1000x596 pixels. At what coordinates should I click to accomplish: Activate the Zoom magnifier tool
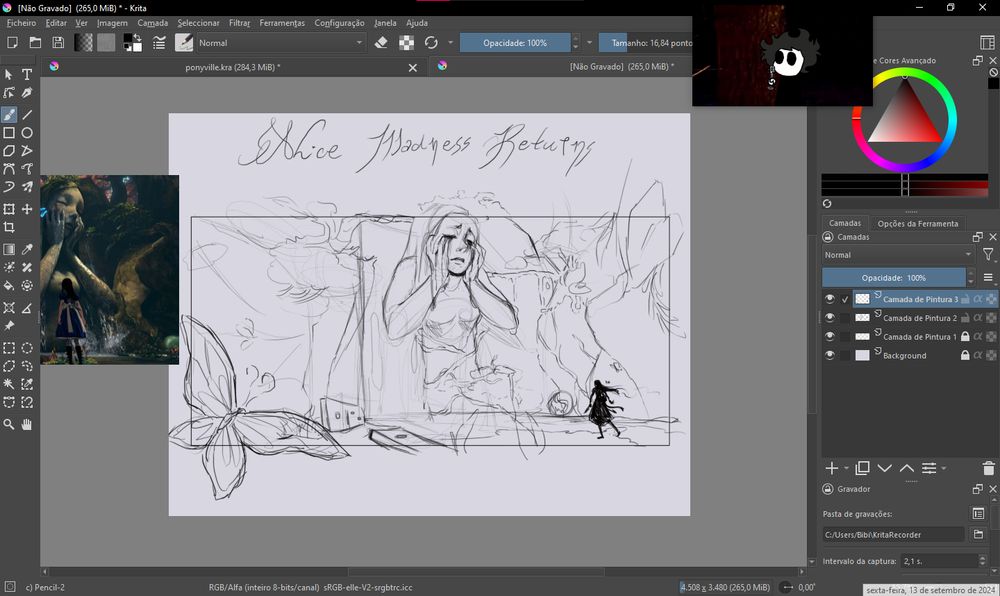coord(9,425)
